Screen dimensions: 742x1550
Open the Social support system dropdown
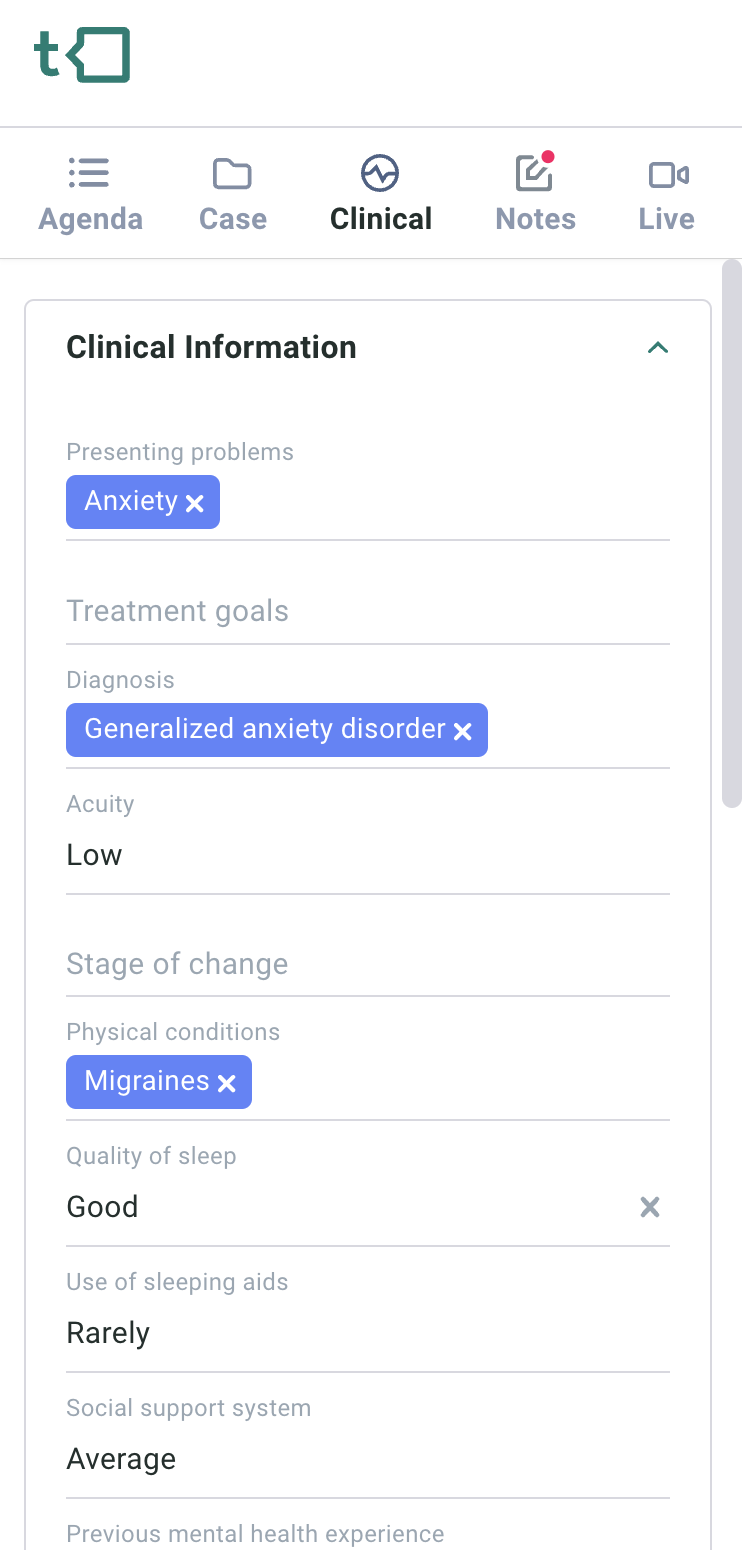pos(367,1459)
